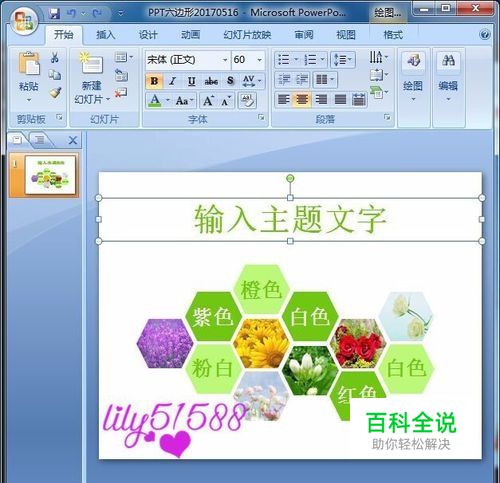Reset the slide with the reset icon

click(121, 75)
